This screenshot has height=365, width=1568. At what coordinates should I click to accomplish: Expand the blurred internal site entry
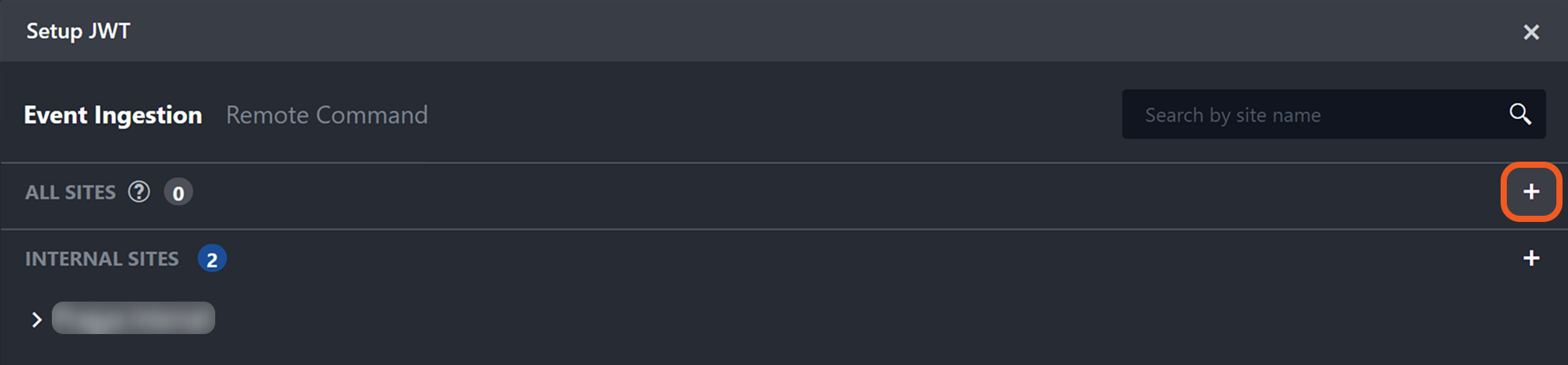point(36,319)
